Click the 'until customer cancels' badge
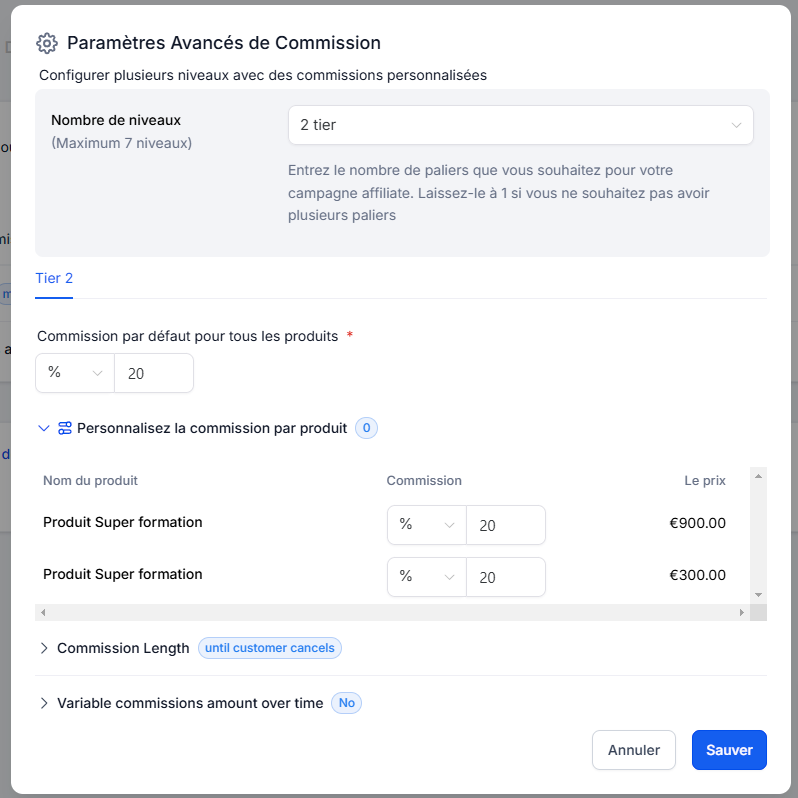 point(270,648)
